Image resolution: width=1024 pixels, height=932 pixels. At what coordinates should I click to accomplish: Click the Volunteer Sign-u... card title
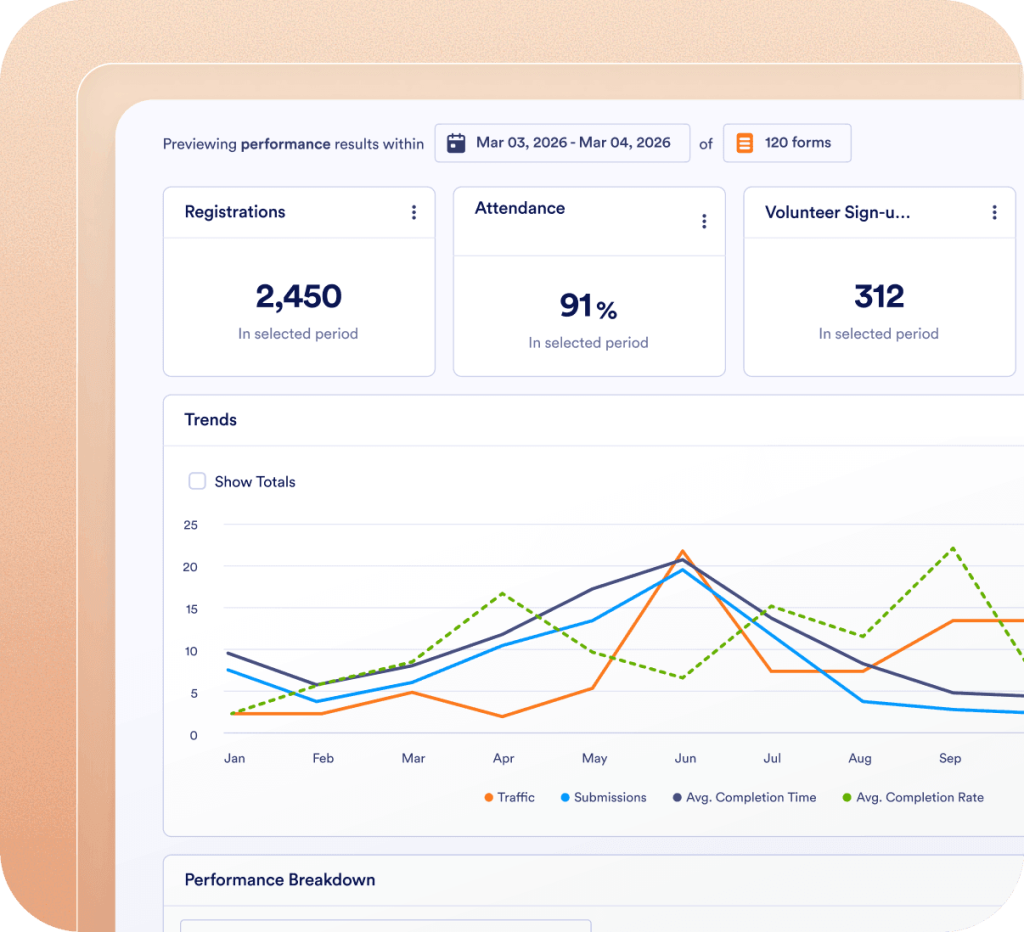837,212
